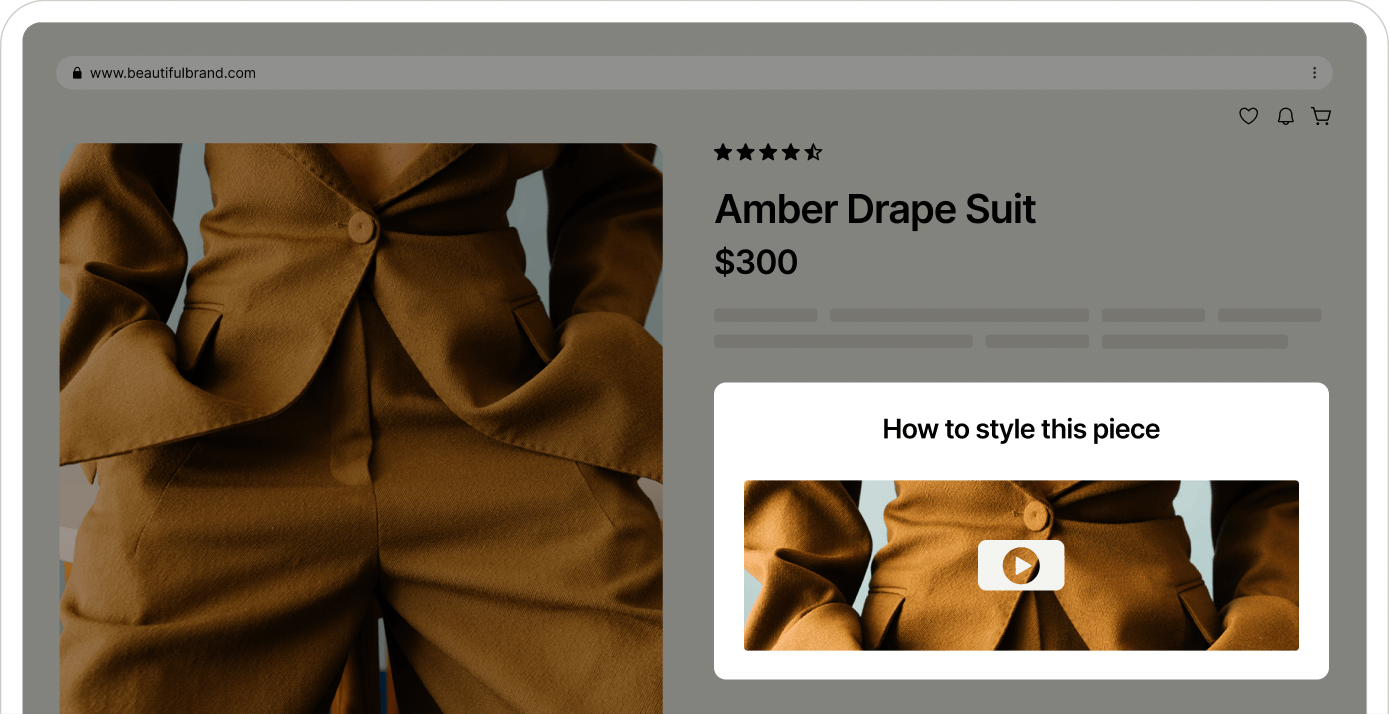Click the five-star product rating

tap(768, 152)
